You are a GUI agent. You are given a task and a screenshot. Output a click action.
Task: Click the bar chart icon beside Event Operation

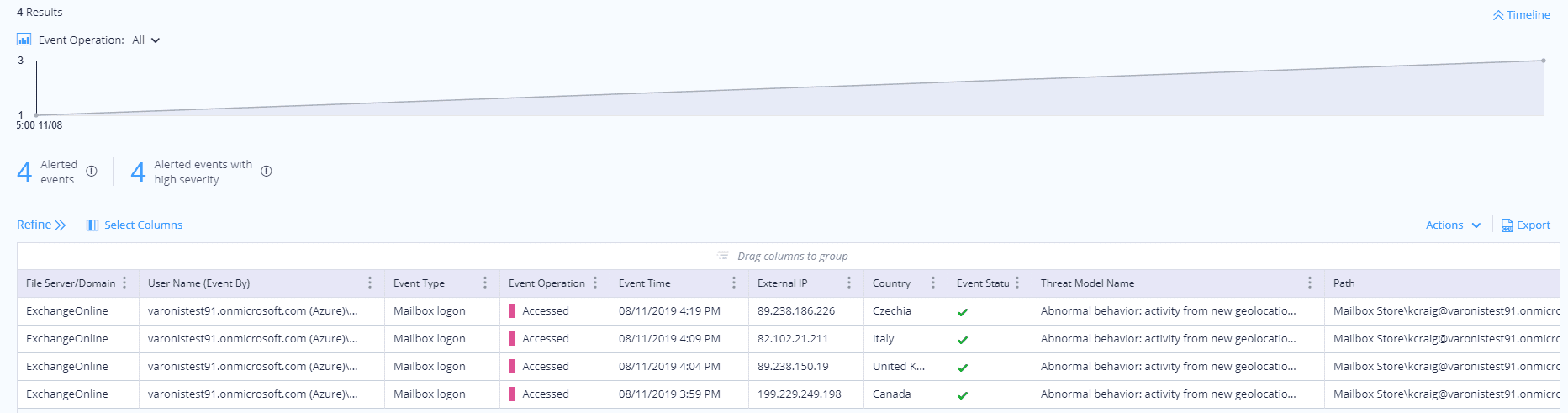point(24,40)
